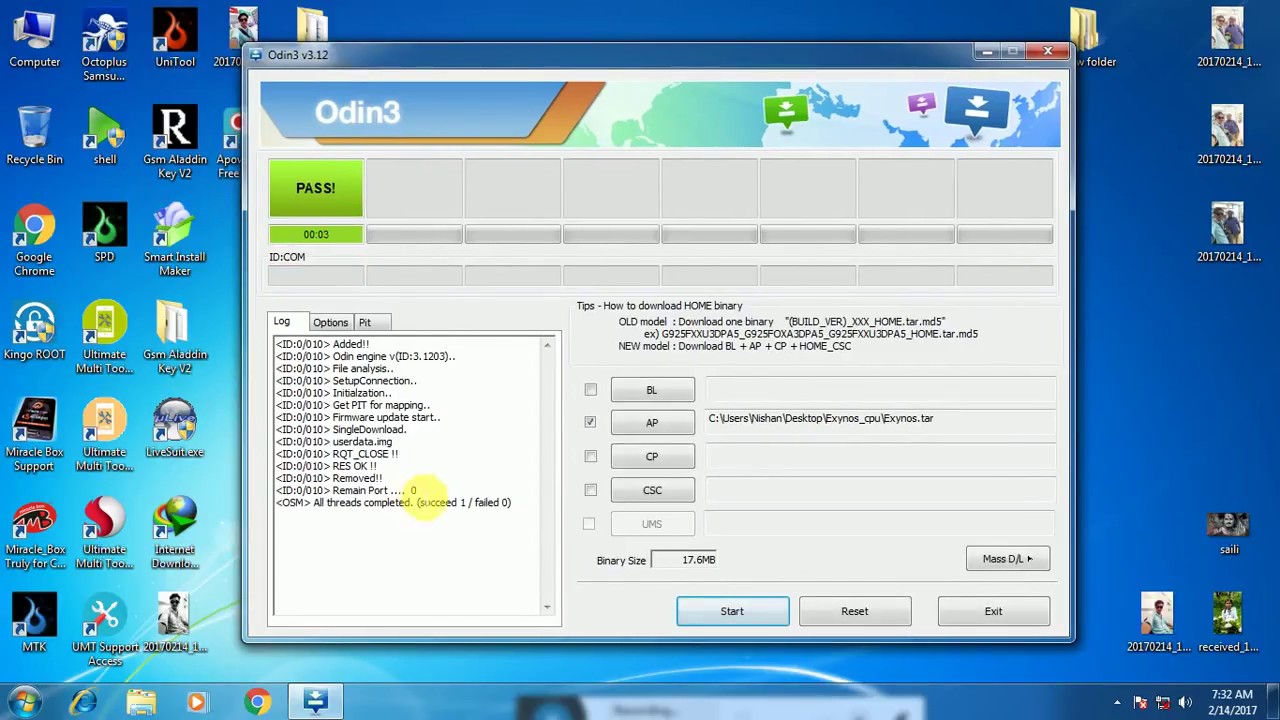Click the Reset button

coord(854,611)
